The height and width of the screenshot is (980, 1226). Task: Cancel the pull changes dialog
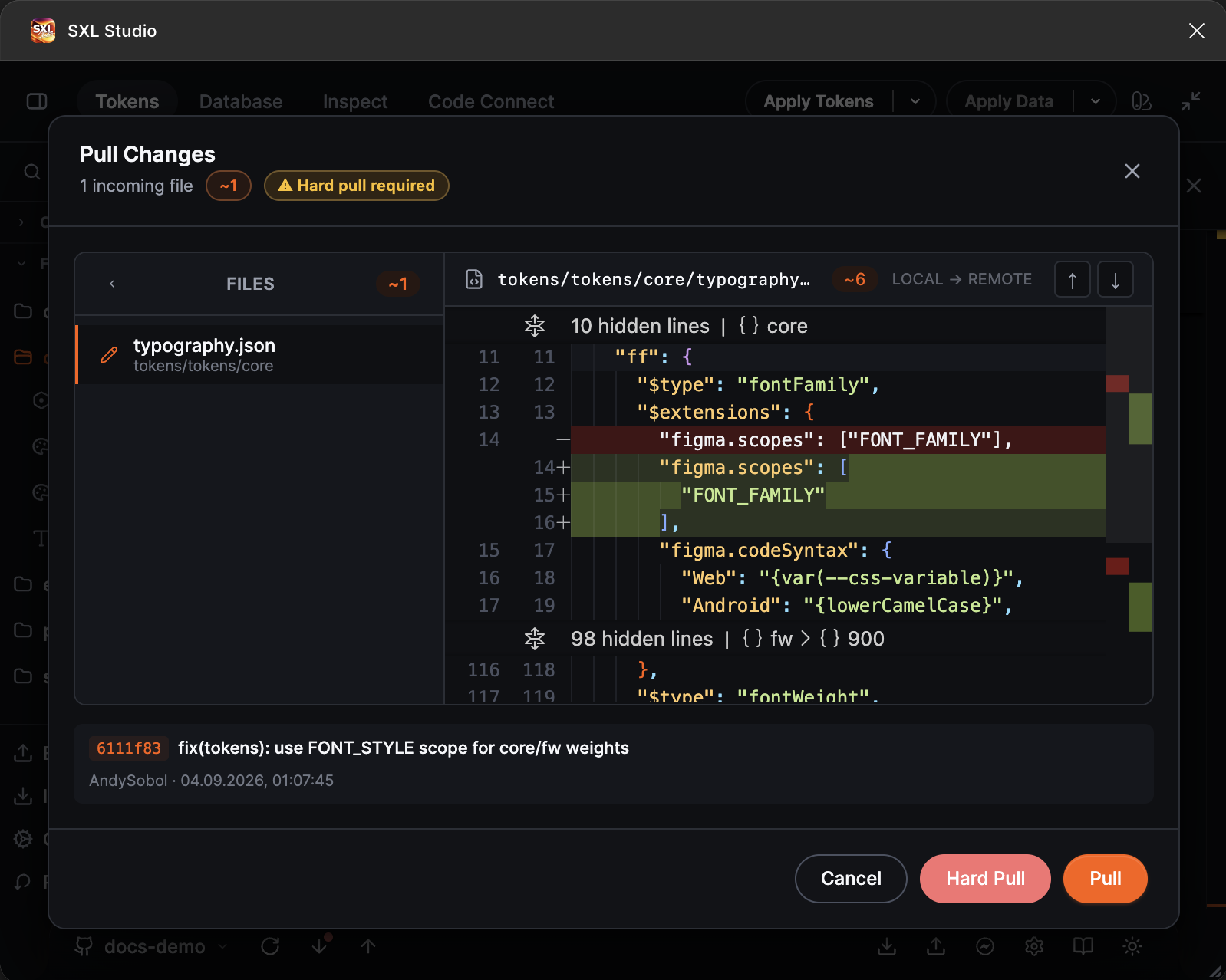(x=851, y=879)
